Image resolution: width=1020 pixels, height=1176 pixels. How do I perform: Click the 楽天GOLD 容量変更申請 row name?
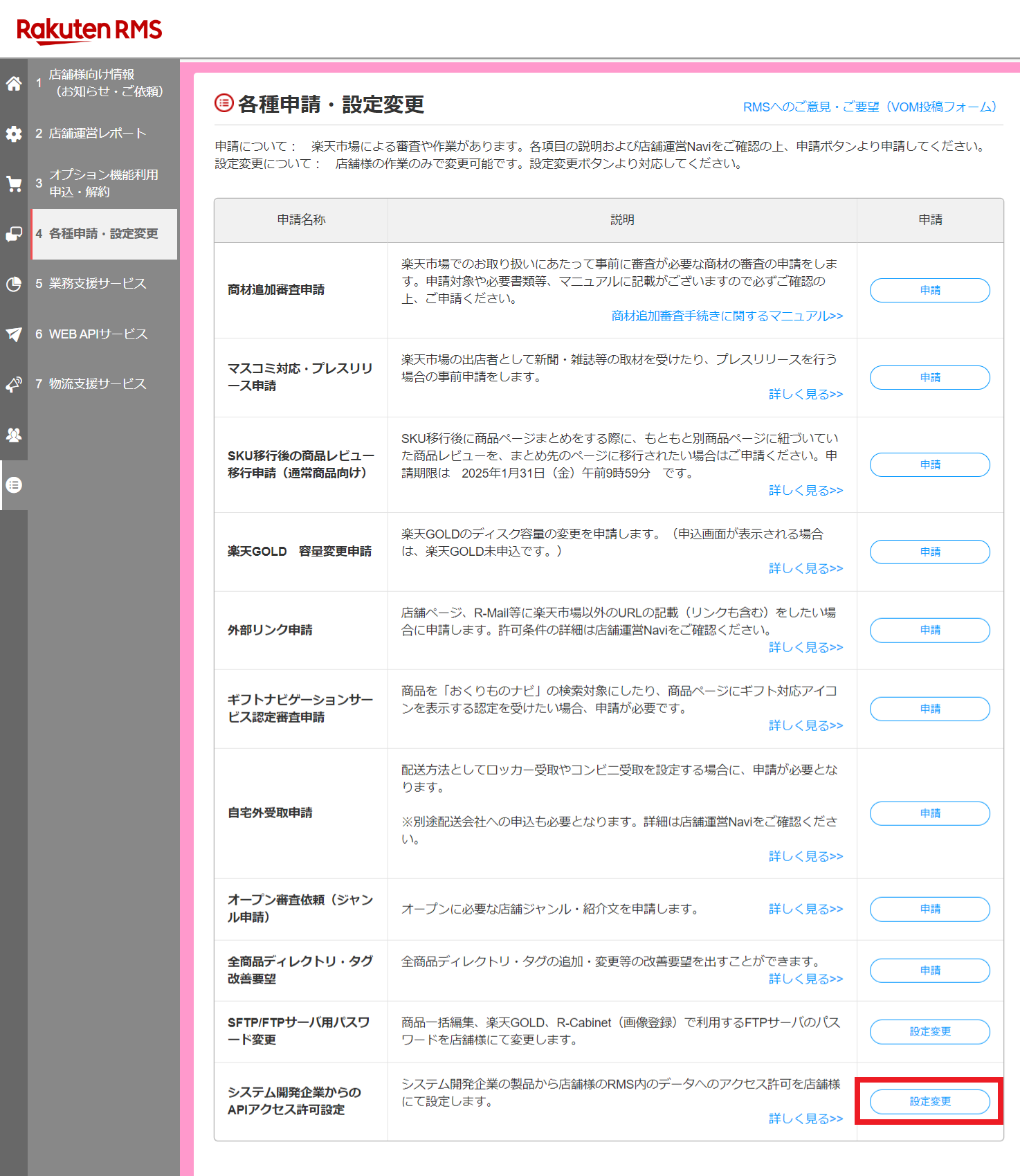[x=300, y=552]
